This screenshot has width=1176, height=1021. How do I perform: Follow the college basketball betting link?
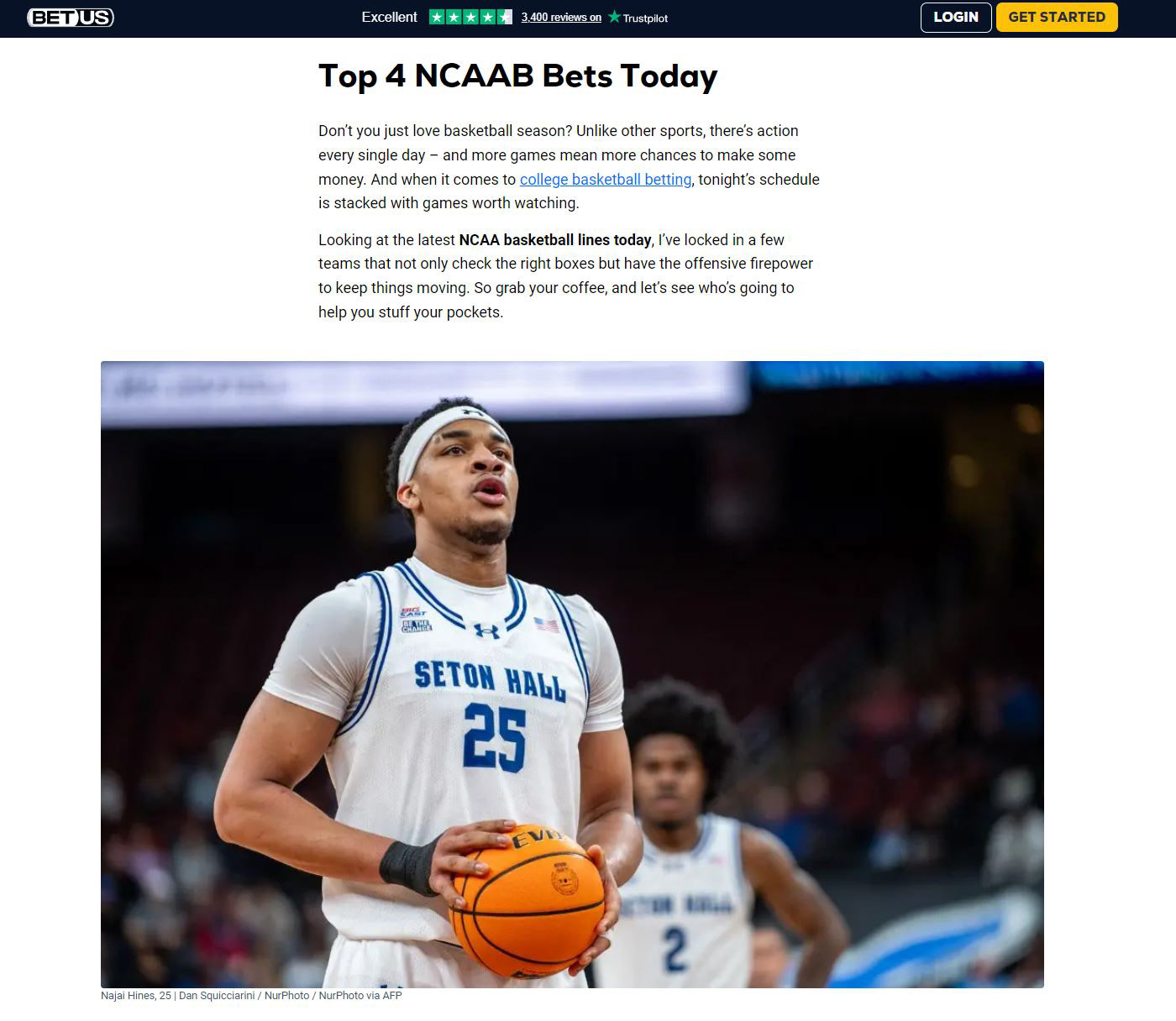(606, 179)
